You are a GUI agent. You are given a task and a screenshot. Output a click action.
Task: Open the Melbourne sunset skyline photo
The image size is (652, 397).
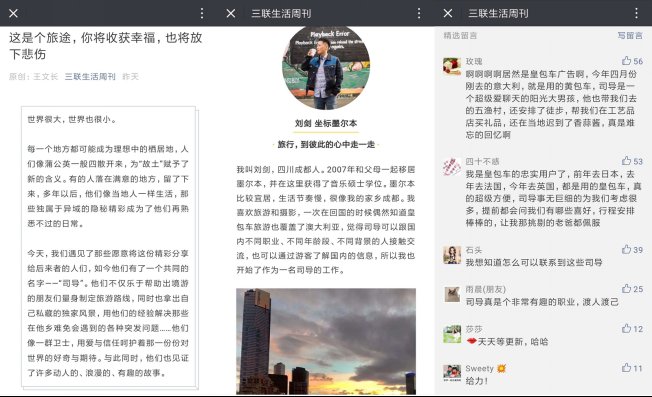pos(326,341)
